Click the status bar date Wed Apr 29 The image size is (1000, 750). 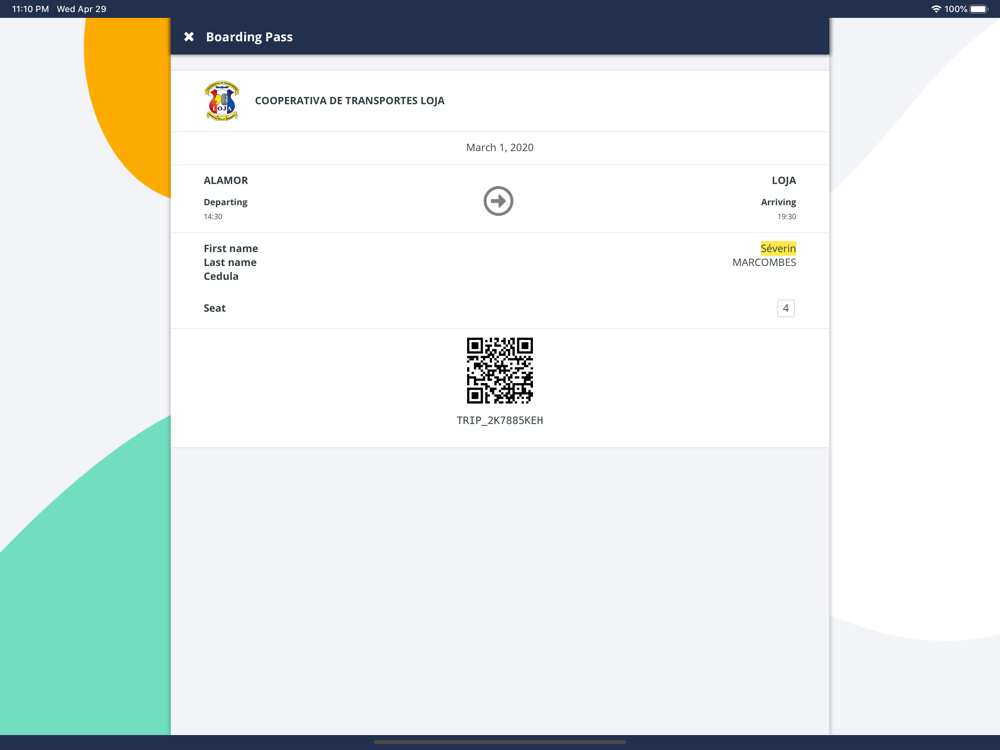[x=82, y=9]
